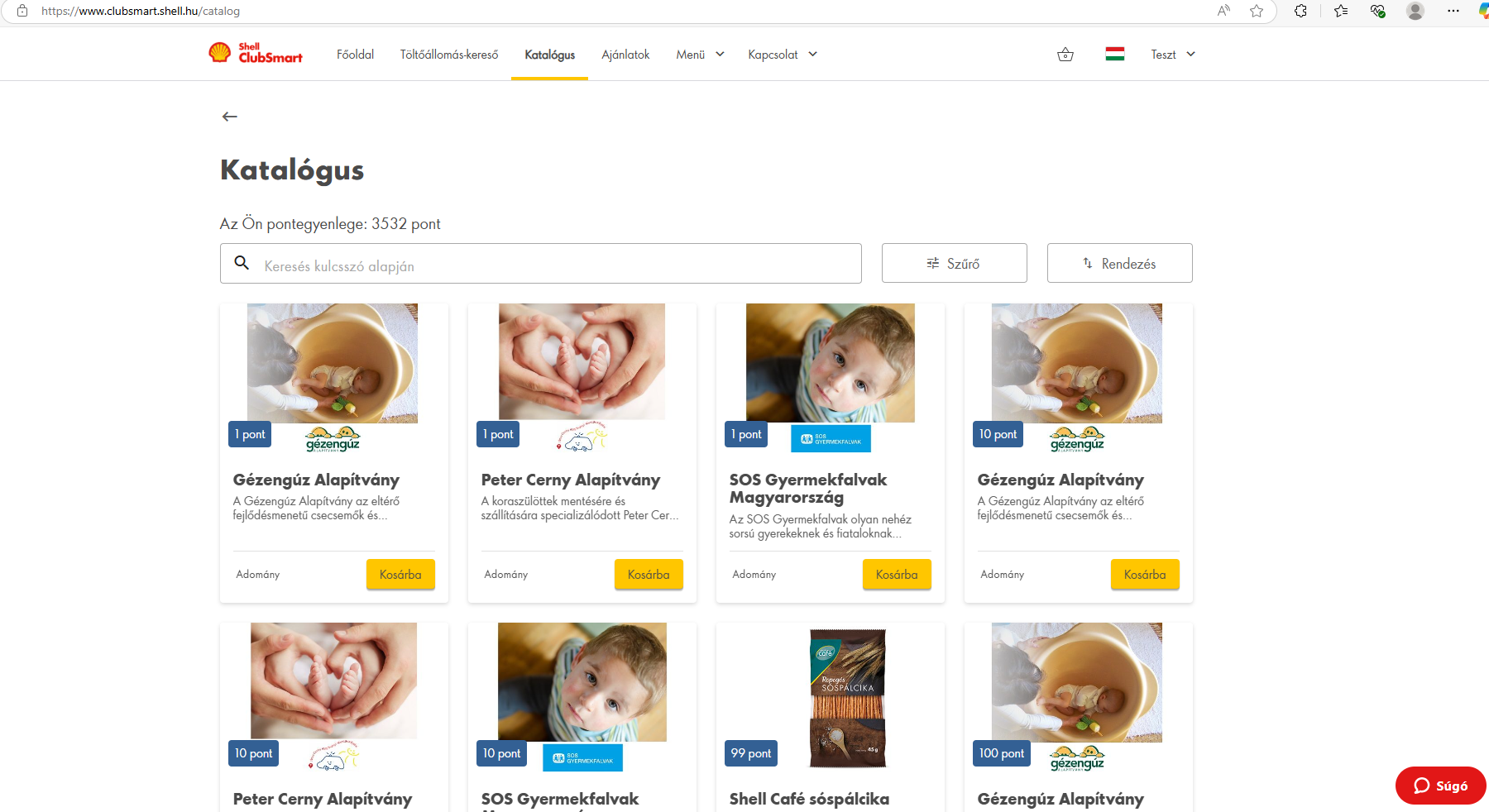The width and height of the screenshot is (1489, 812).
Task: Open the Read aloud icon
Action: [1223, 11]
